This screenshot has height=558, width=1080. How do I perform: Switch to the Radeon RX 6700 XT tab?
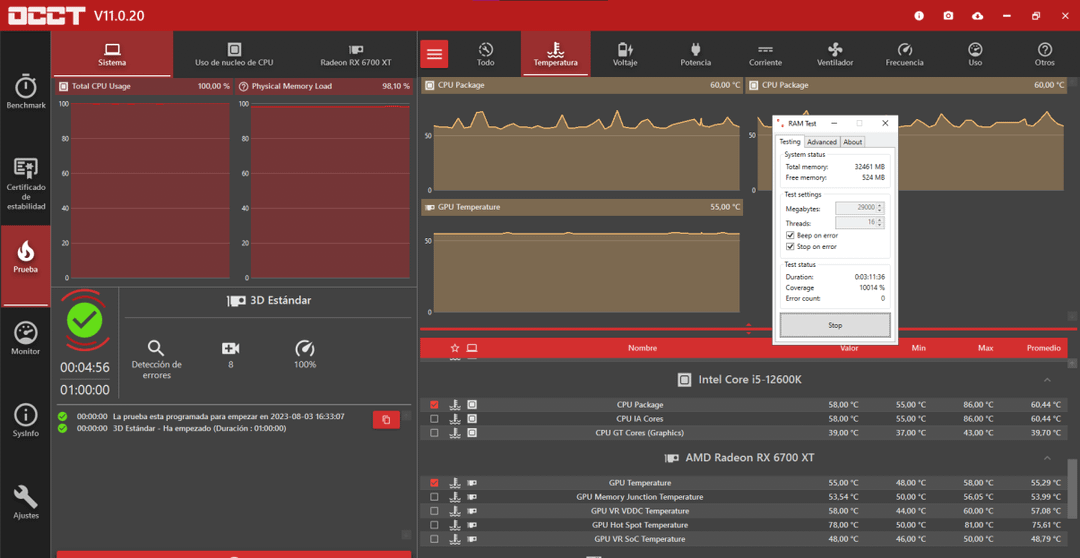[x=355, y=54]
